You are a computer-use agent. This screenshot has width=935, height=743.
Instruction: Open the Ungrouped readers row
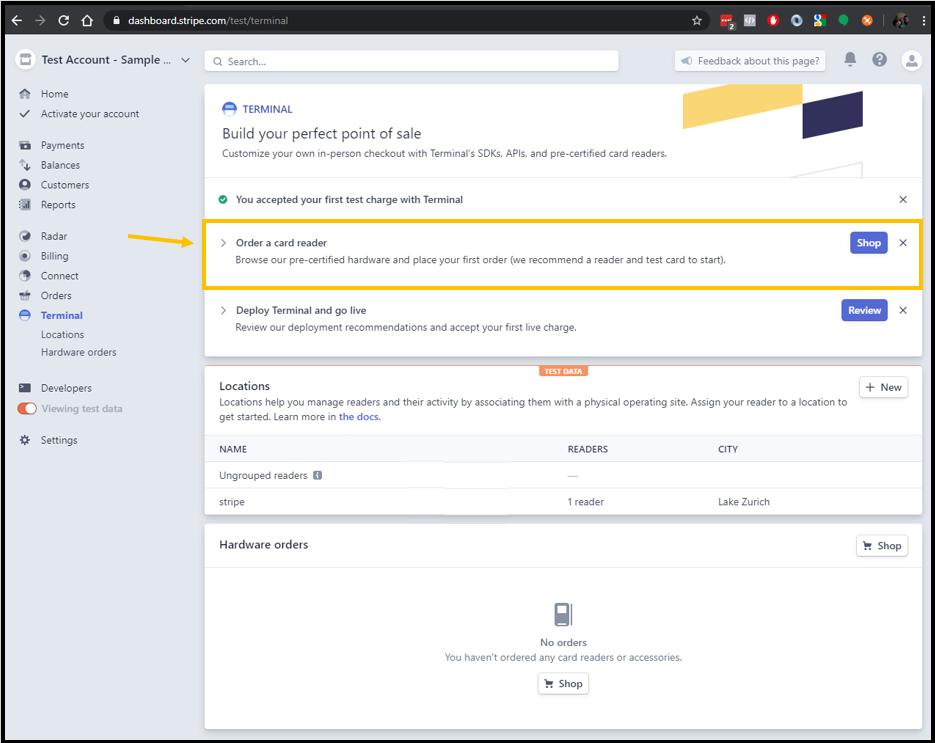[563, 475]
